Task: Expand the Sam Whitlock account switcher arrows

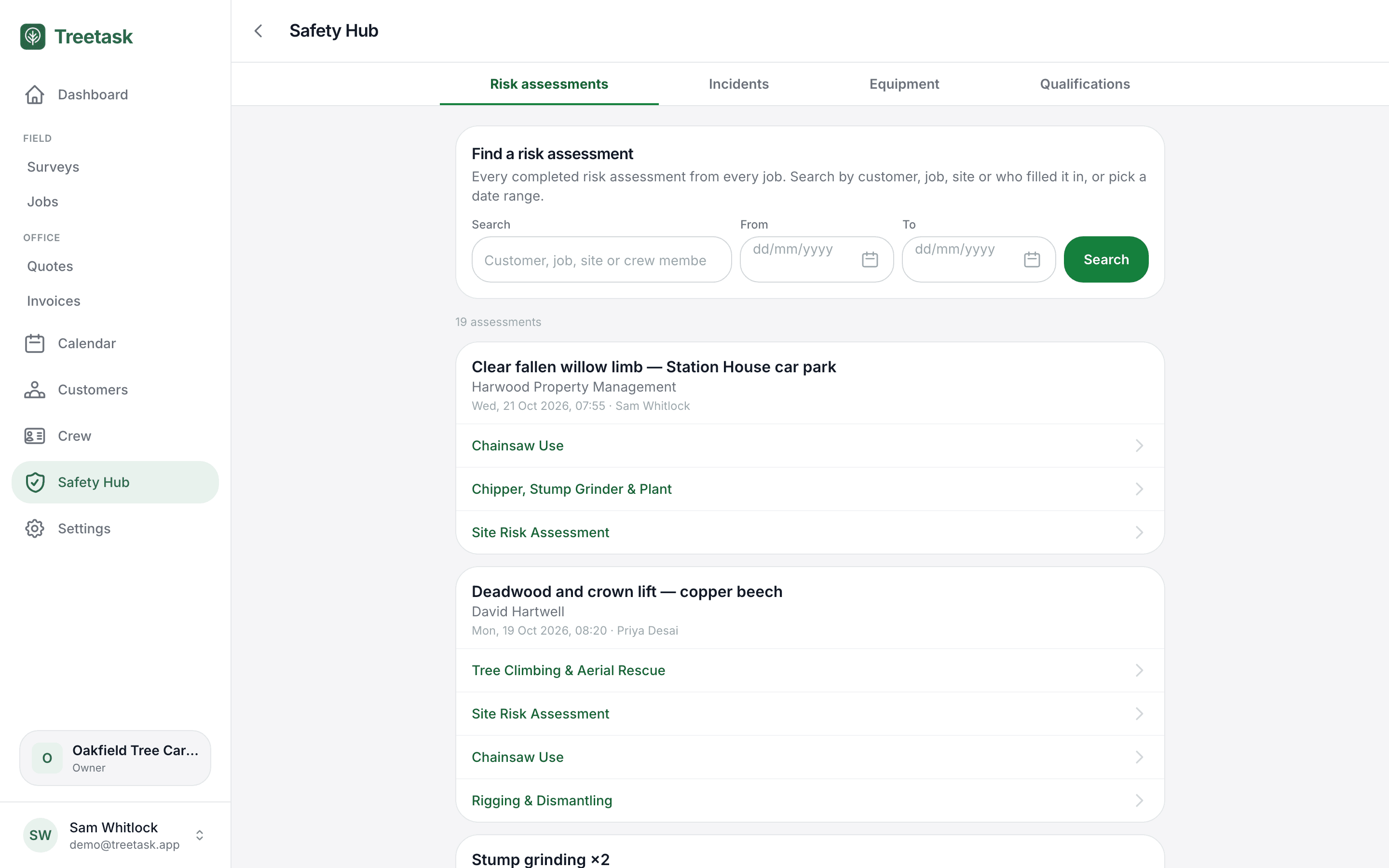Action: (200, 835)
